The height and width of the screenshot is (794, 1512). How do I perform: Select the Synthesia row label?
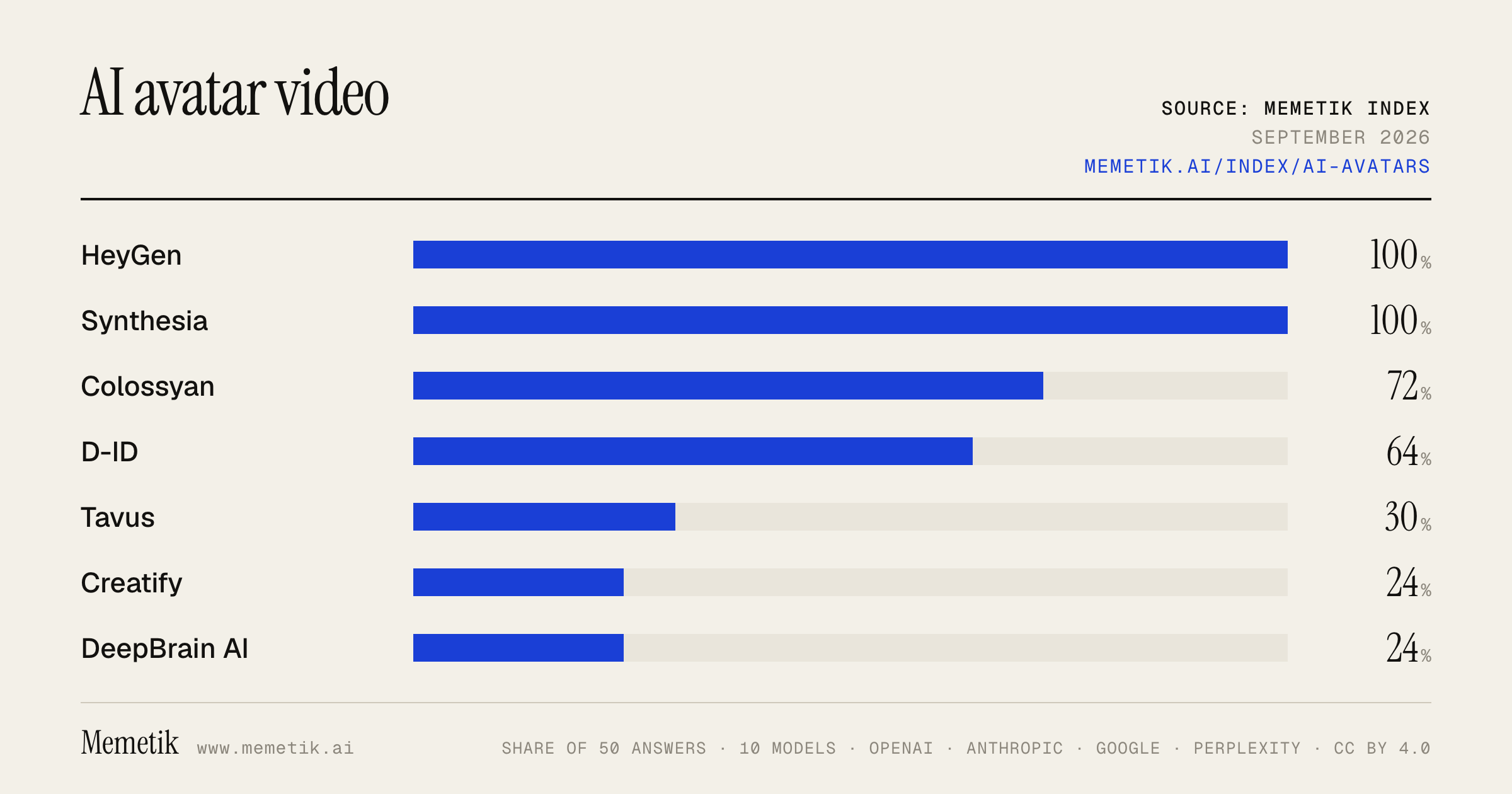[144, 321]
